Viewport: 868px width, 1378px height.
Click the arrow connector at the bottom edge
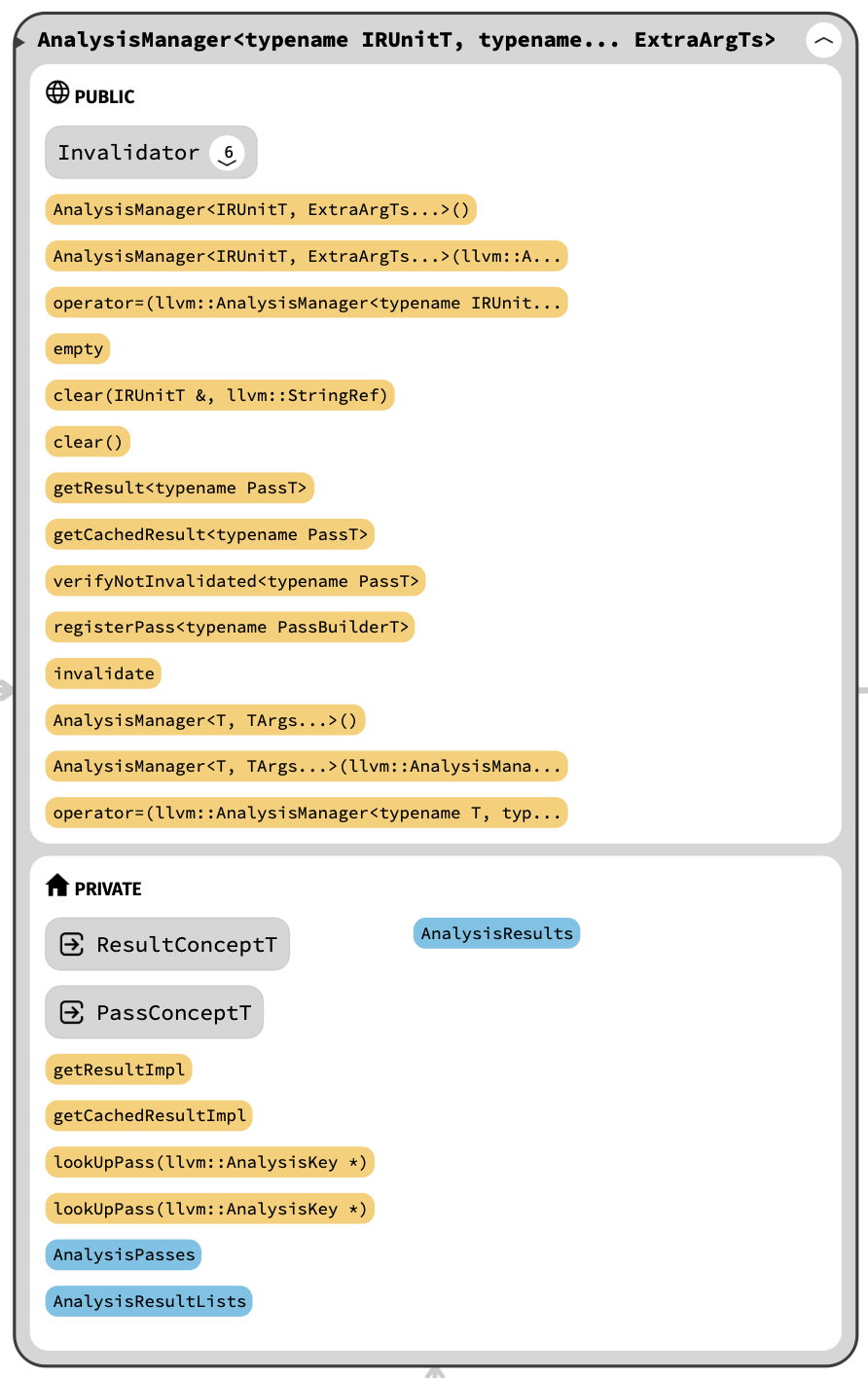(435, 1371)
